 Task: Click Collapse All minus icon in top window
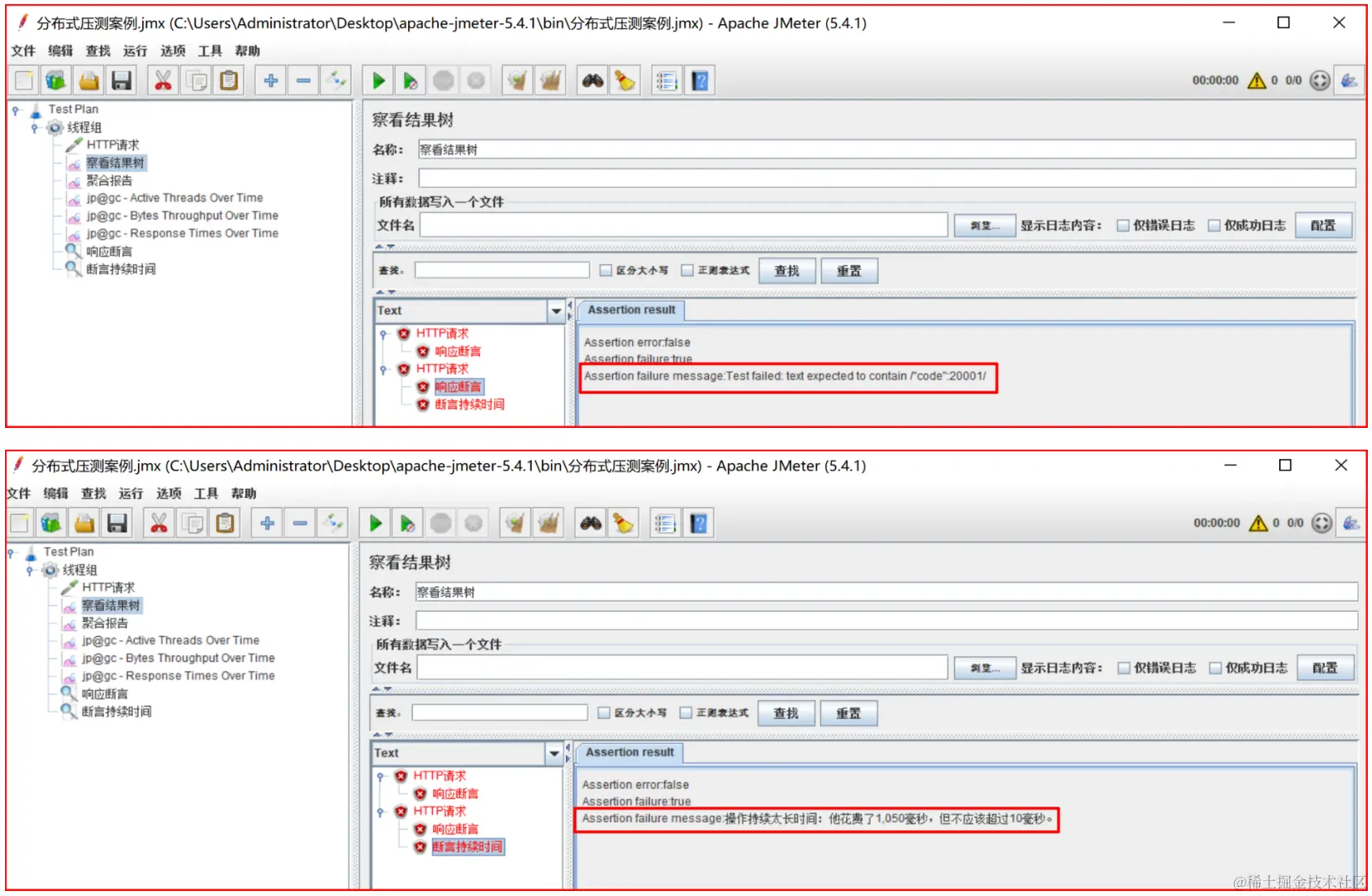click(303, 80)
